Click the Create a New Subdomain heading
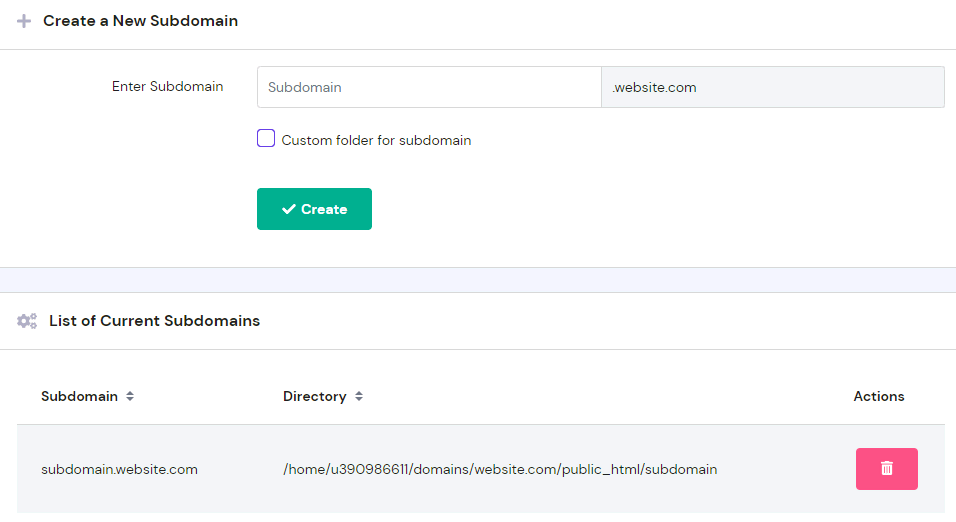 point(140,21)
